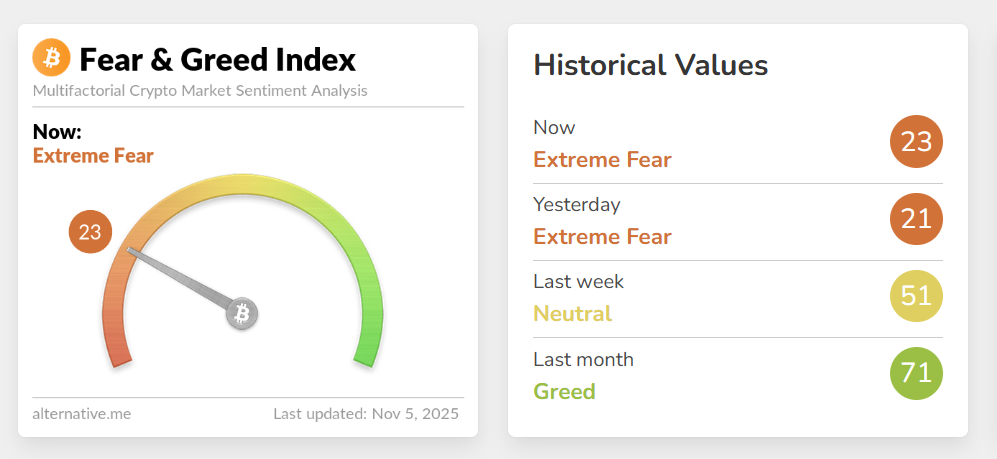The height and width of the screenshot is (459, 997).
Task: Click the orange Bitcoin logo icon
Action: tap(52, 58)
